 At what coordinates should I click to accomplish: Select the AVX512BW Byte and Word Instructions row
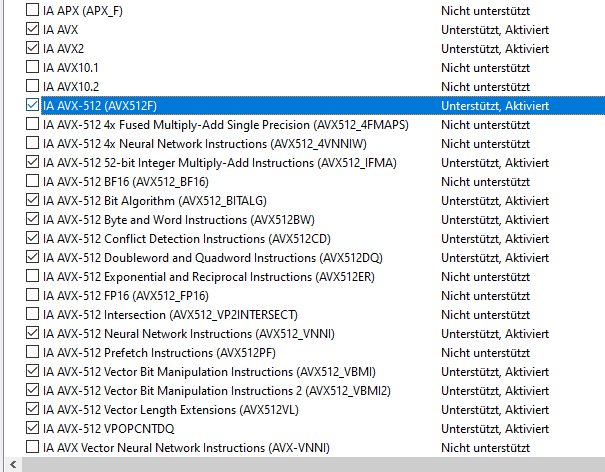pos(179,220)
